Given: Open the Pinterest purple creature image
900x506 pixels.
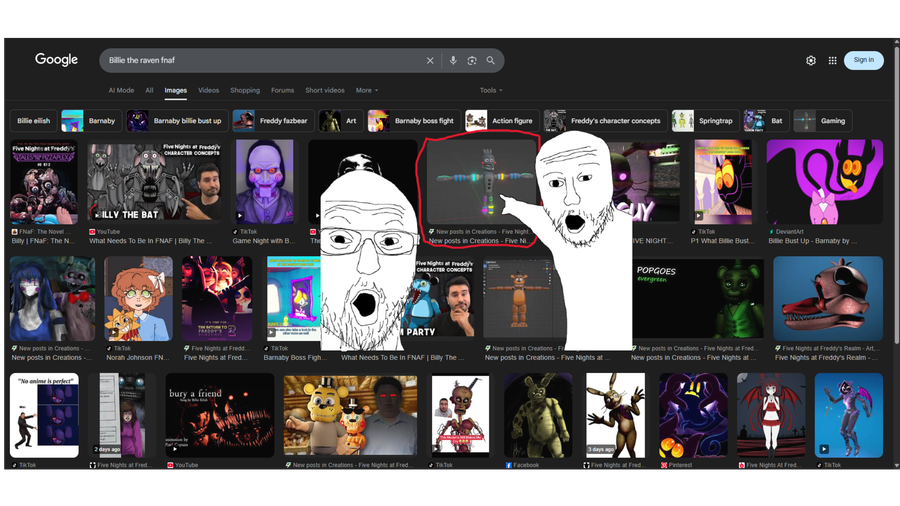Looking at the screenshot, I should (693, 415).
